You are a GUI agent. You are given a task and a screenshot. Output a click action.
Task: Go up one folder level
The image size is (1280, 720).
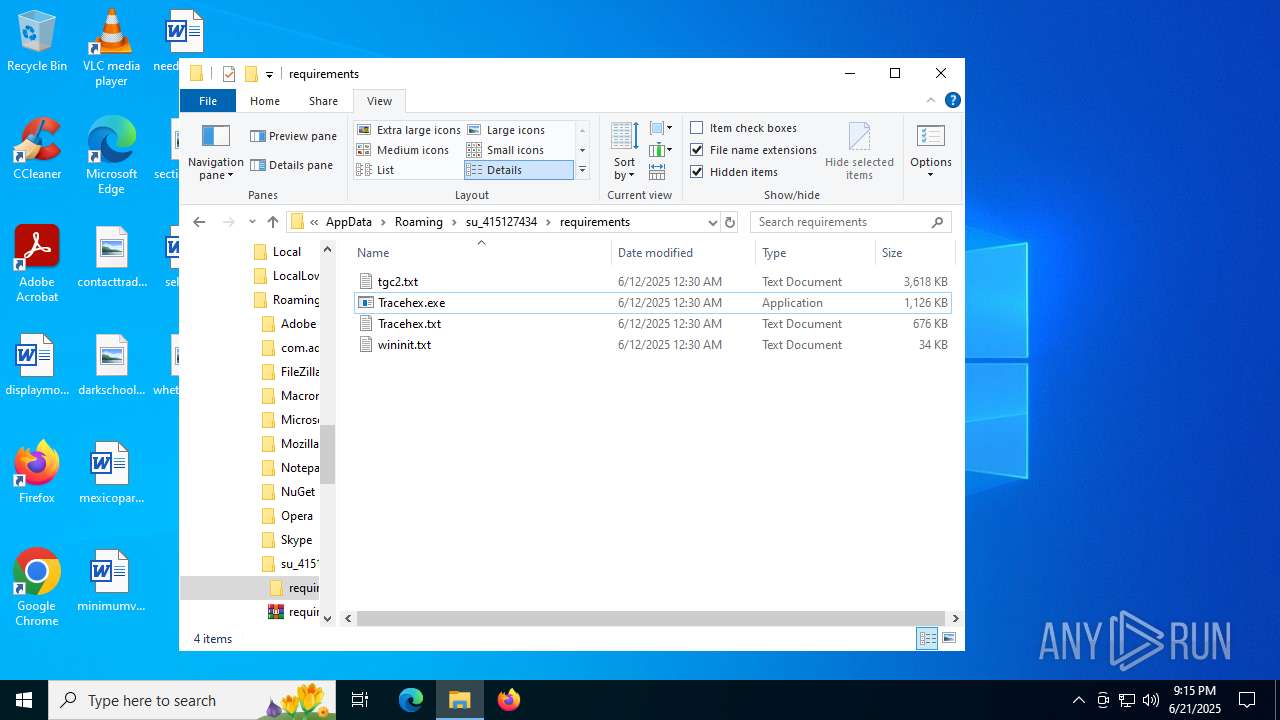272,222
